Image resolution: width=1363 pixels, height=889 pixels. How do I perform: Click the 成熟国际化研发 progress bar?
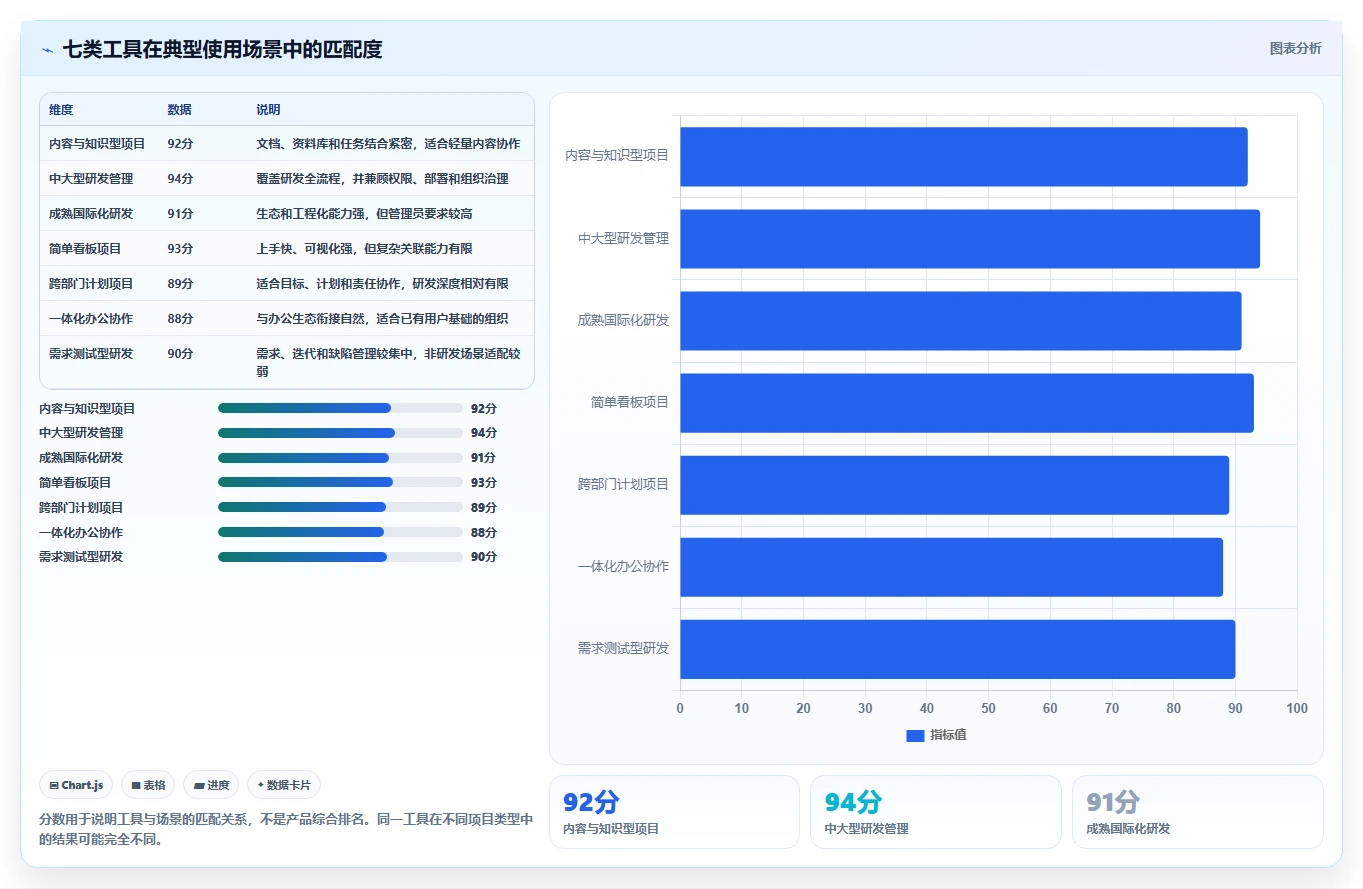[340, 458]
